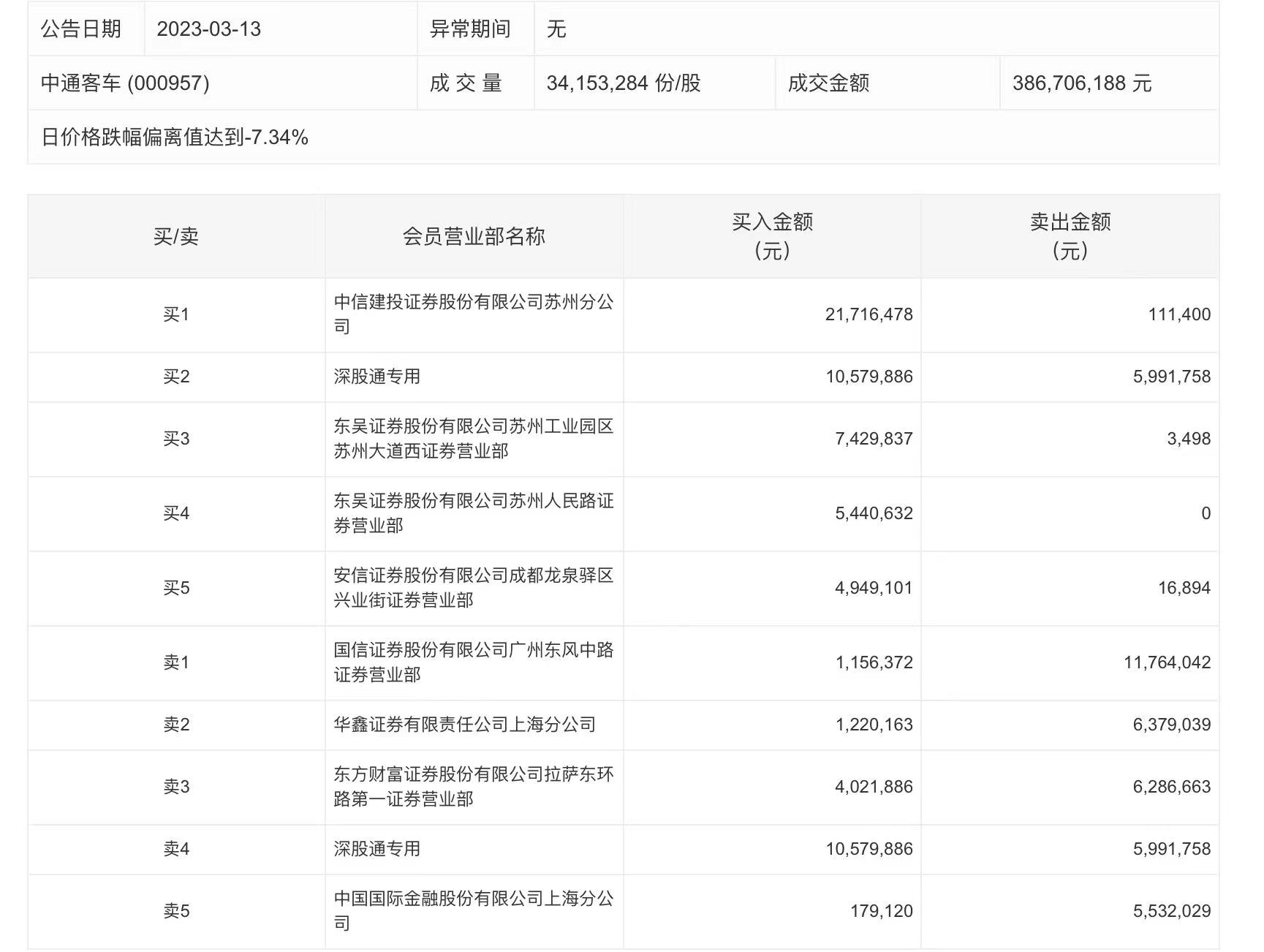
Task: Select the 卖5 row label
Action: pos(176,911)
